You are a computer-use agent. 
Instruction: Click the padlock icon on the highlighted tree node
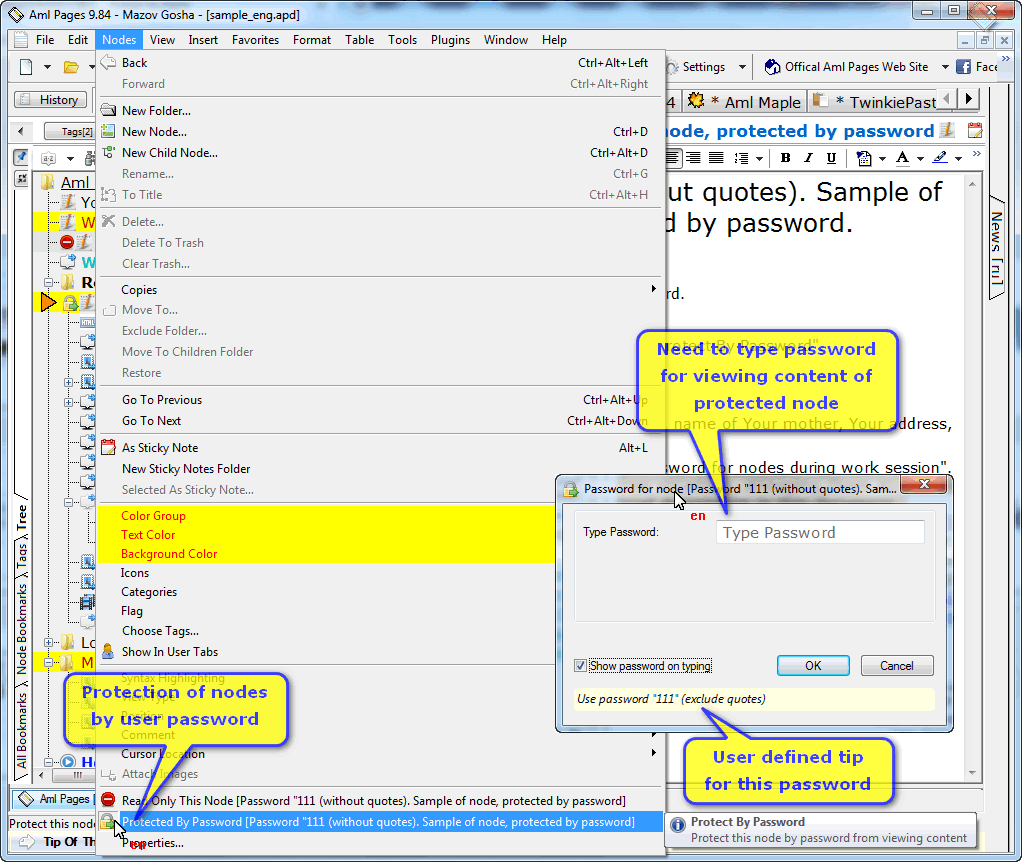tap(70, 302)
